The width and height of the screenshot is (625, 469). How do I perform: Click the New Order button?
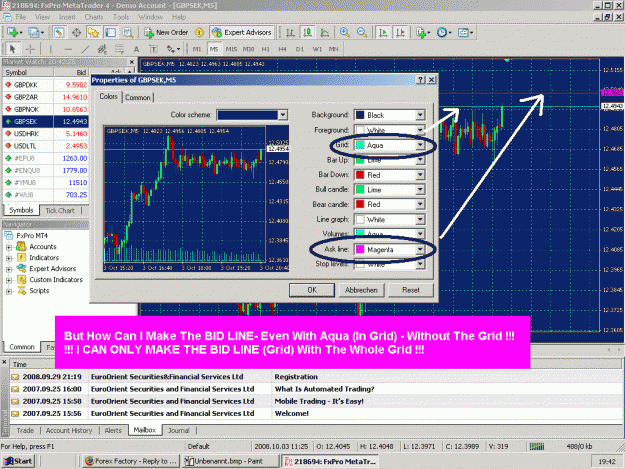click(166, 32)
